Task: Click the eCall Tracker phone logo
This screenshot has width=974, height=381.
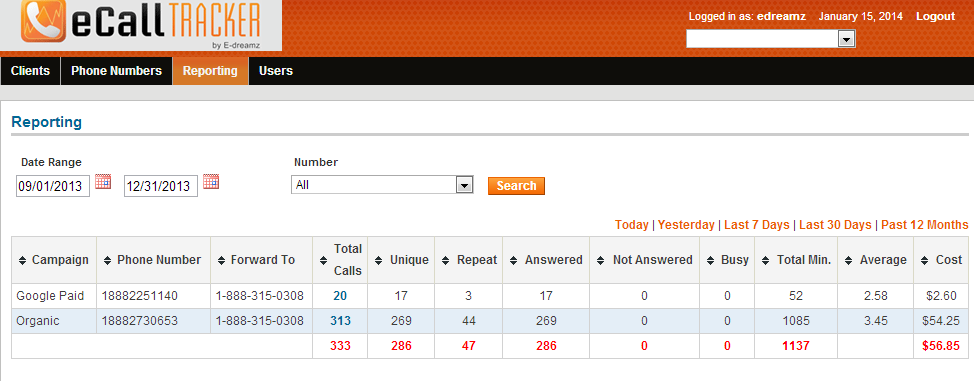Action: tap(44, 22)
